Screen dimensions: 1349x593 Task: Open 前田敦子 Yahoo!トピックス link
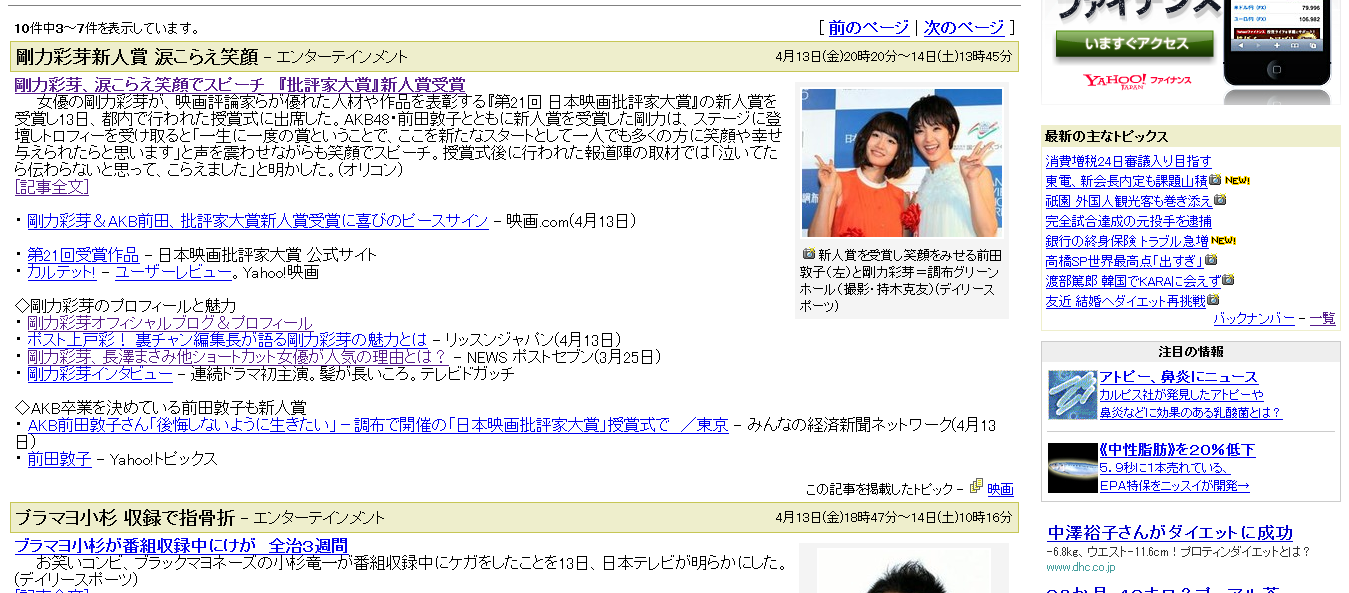pos(59,459)
